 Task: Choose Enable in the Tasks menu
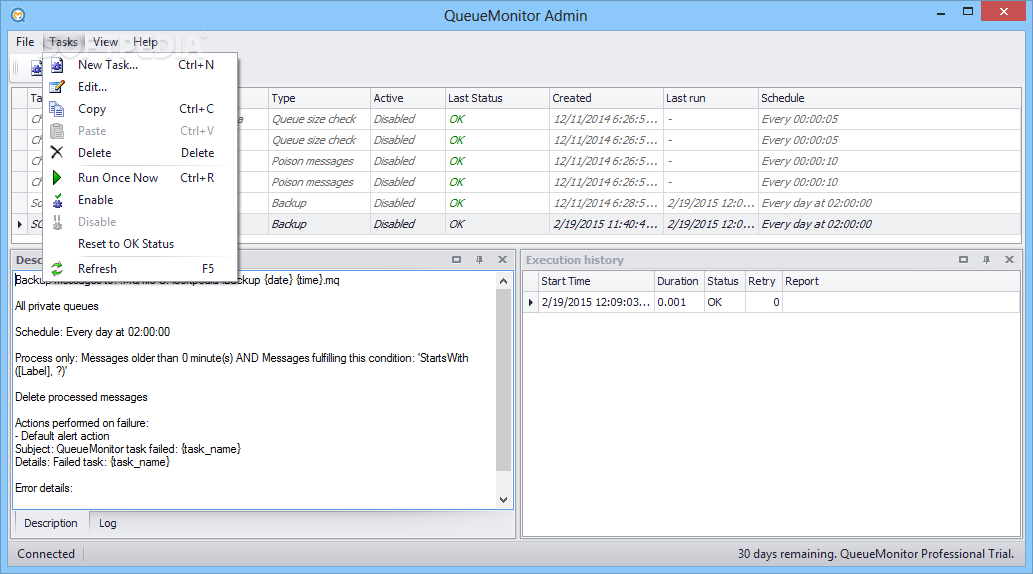tap(140, 200)
